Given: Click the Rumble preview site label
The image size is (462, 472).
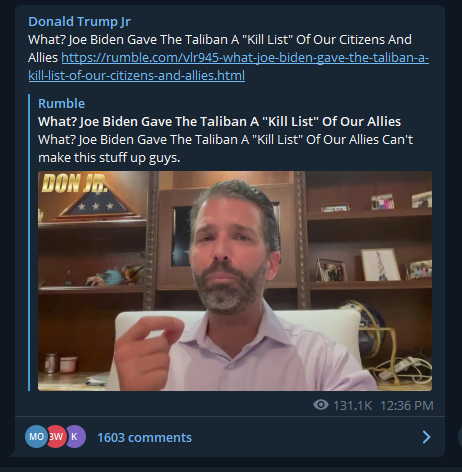Looking at the screenshot, I should 61,103.
